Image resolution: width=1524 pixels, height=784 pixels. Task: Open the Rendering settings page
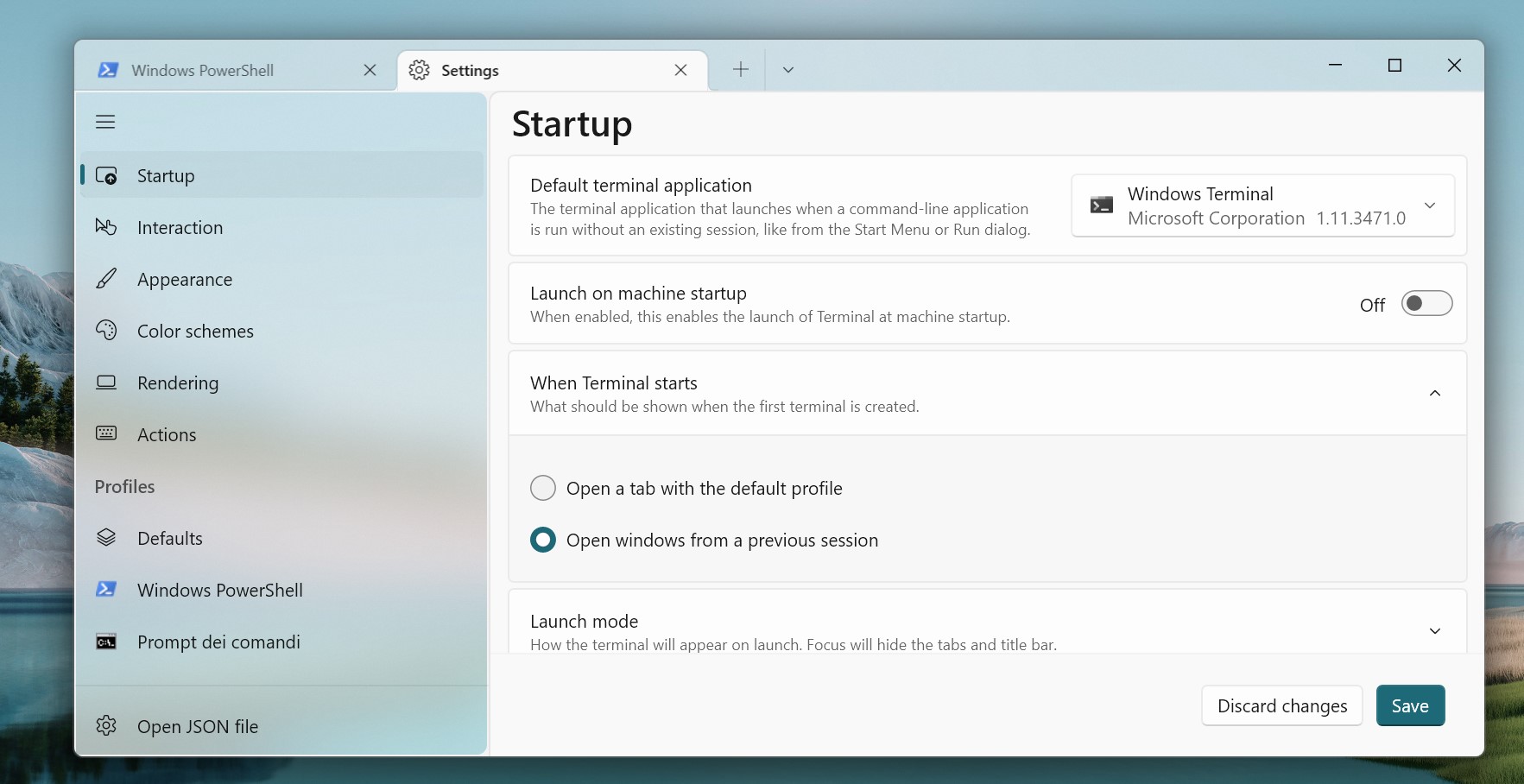281,383
